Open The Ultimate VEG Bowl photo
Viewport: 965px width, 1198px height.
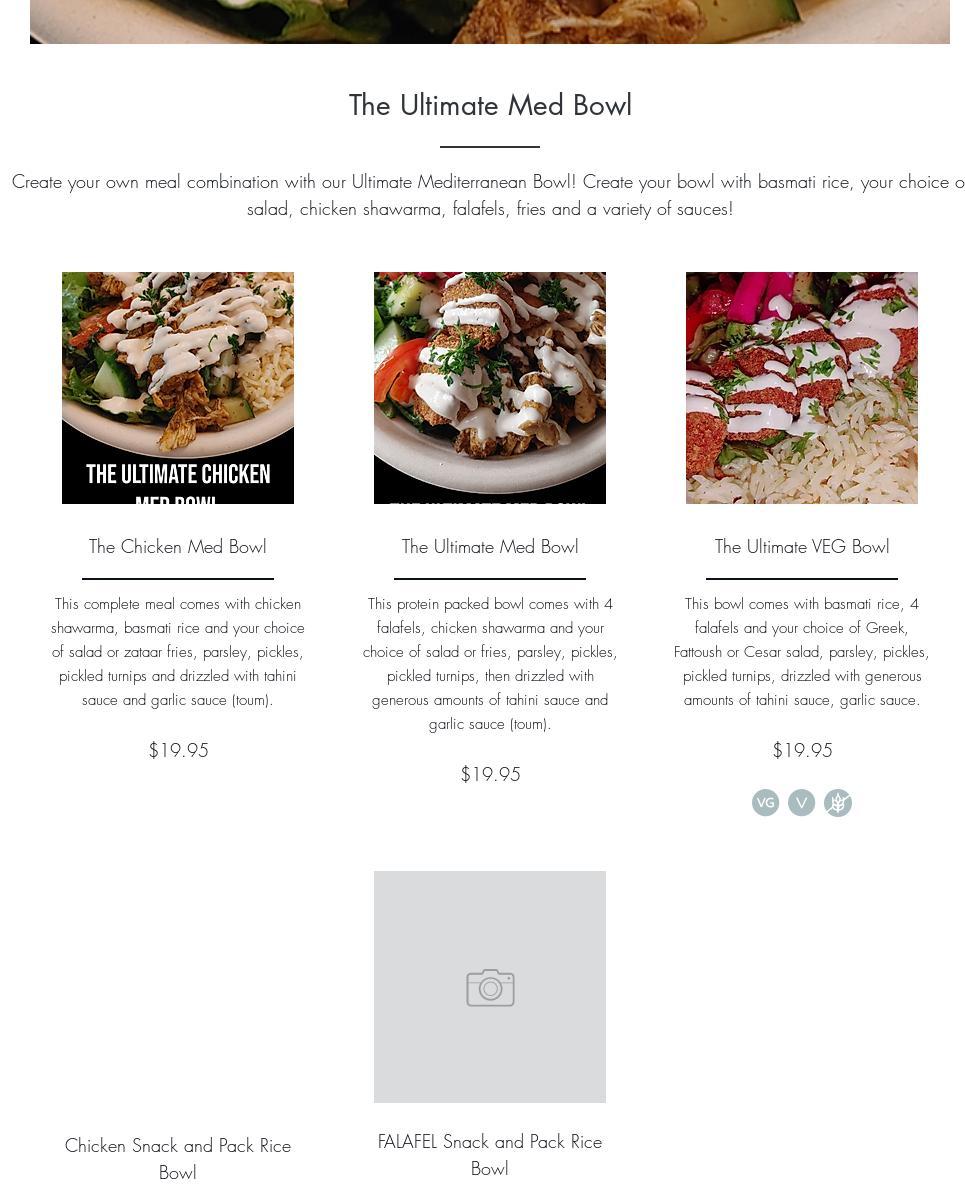pyautogui.click(x=801, y=387)
